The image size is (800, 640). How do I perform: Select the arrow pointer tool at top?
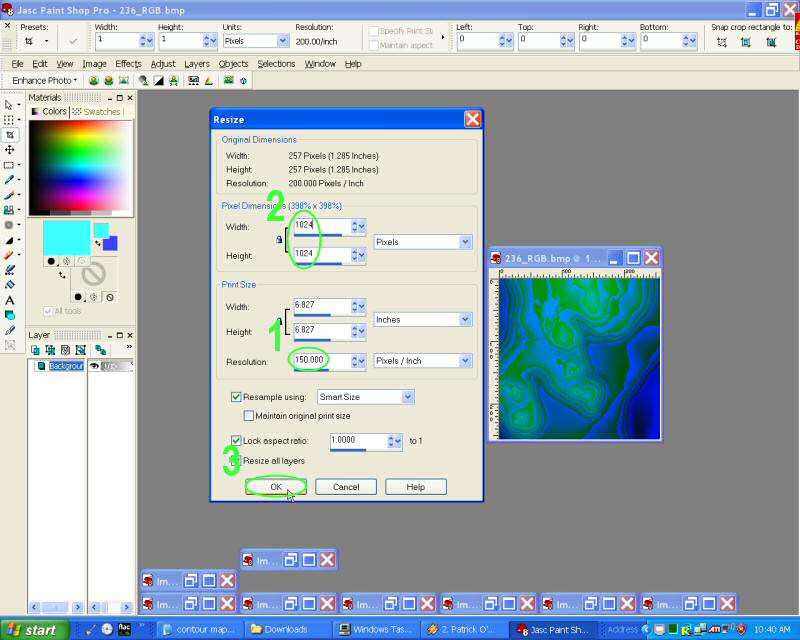9,105
